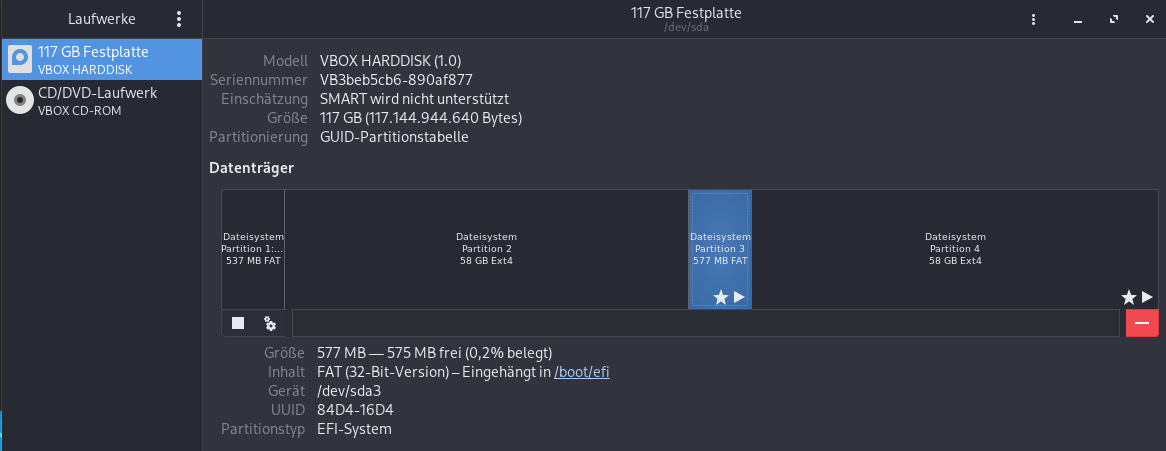Click the hard disk icon in sidebar
The height and width of the screenshot is (451, 1166).
coord(20,60)
